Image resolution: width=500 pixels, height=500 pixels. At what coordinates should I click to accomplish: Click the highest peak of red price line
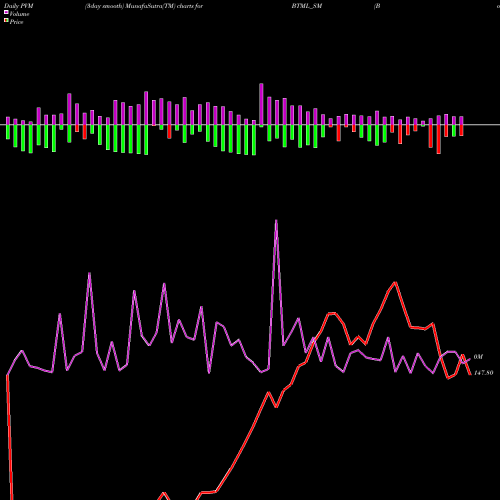tap(395, 283)
